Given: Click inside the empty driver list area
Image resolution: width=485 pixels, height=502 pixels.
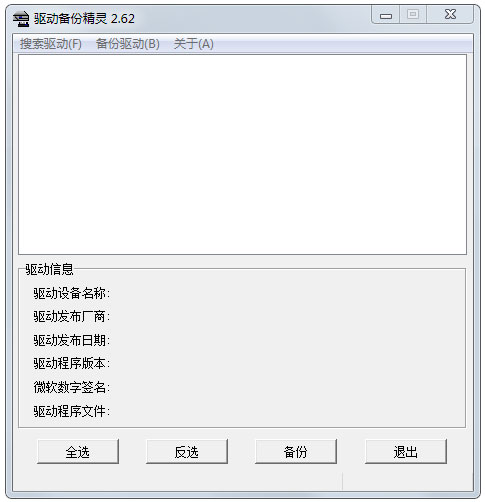Looking at the screenshot, I should [242, 154].
